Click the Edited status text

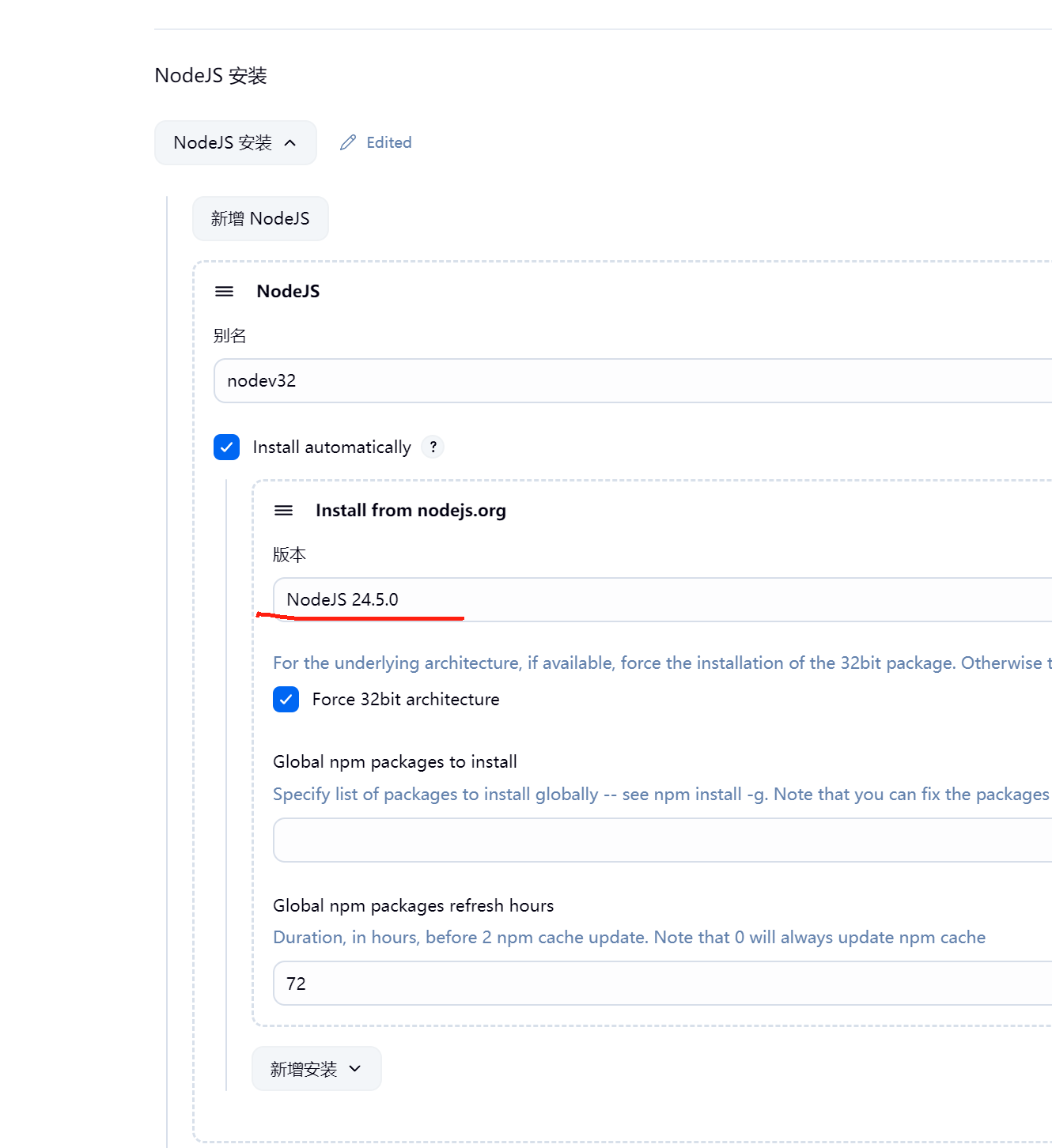click(388, 142)
